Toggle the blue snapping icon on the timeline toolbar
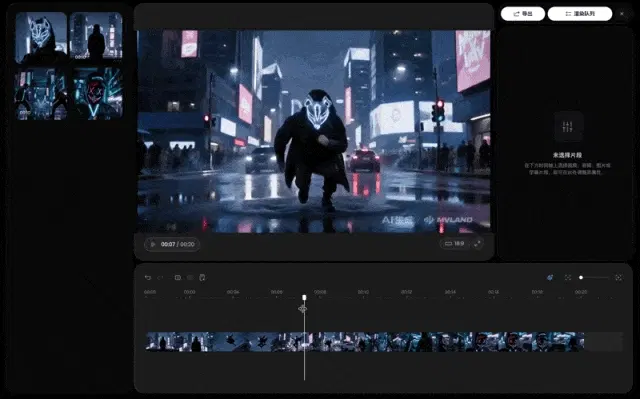This screenshot has height=399, width=640. pyautogui.click(x=550, y=278)
